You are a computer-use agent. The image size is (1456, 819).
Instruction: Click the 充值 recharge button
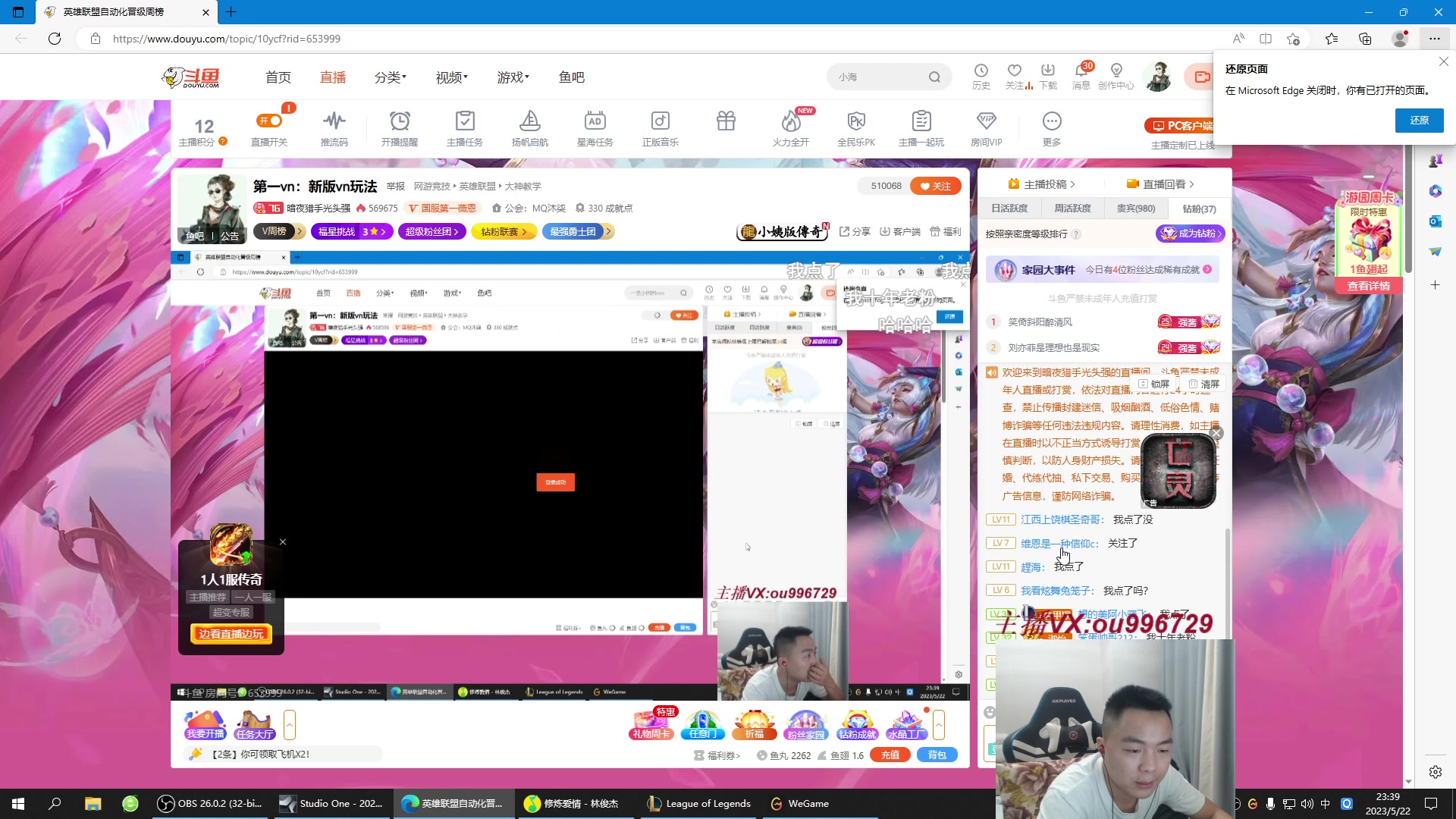[x=890, y=755]
